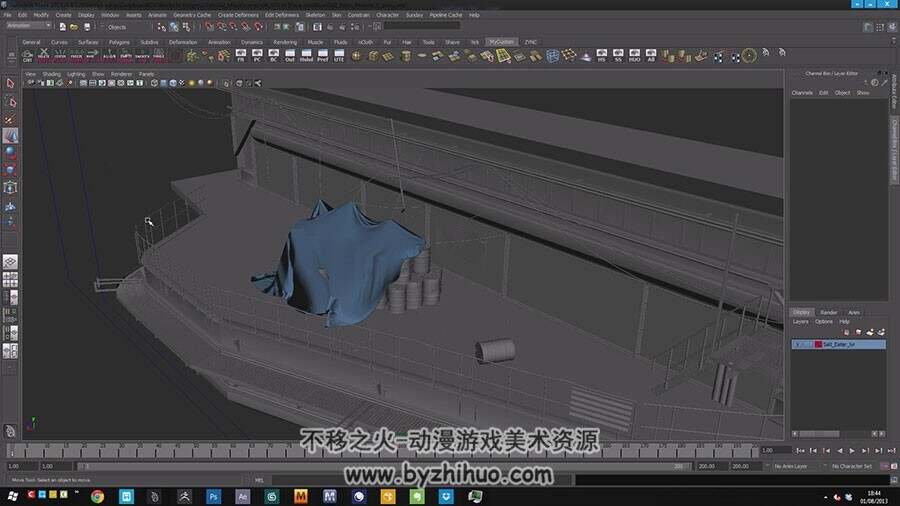This screenshot has width=900, height=506.
Task: Go to end of playback range
Action: click(891, 451)
